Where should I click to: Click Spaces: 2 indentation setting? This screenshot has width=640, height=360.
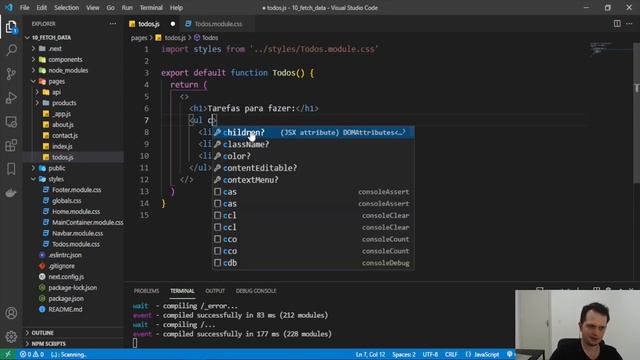tap(404, 354)
